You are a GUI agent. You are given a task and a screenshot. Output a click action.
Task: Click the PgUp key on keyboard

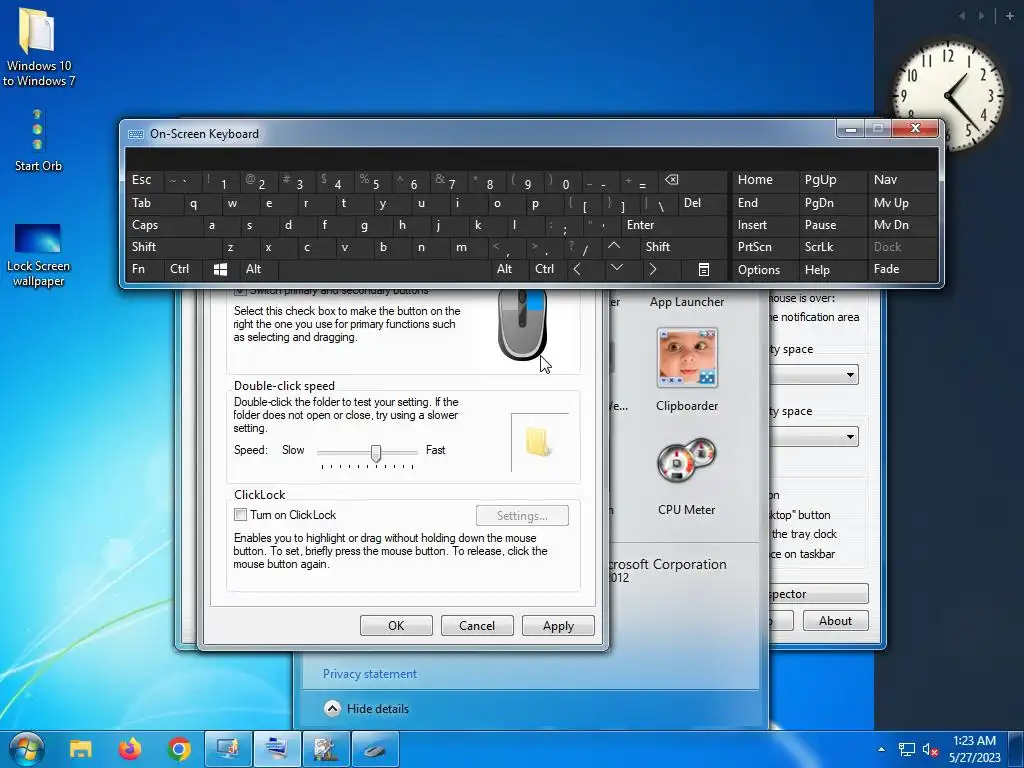[833, 180]
